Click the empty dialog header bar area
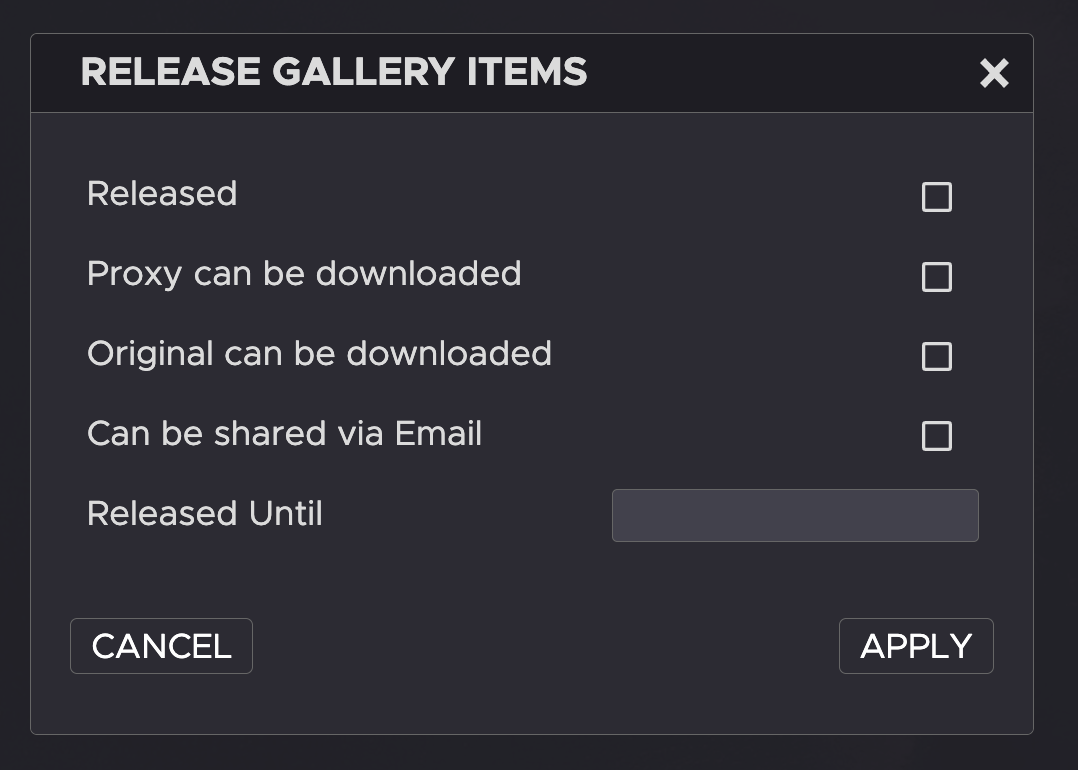Screen dimensions: 1078x770 point(780,73)
